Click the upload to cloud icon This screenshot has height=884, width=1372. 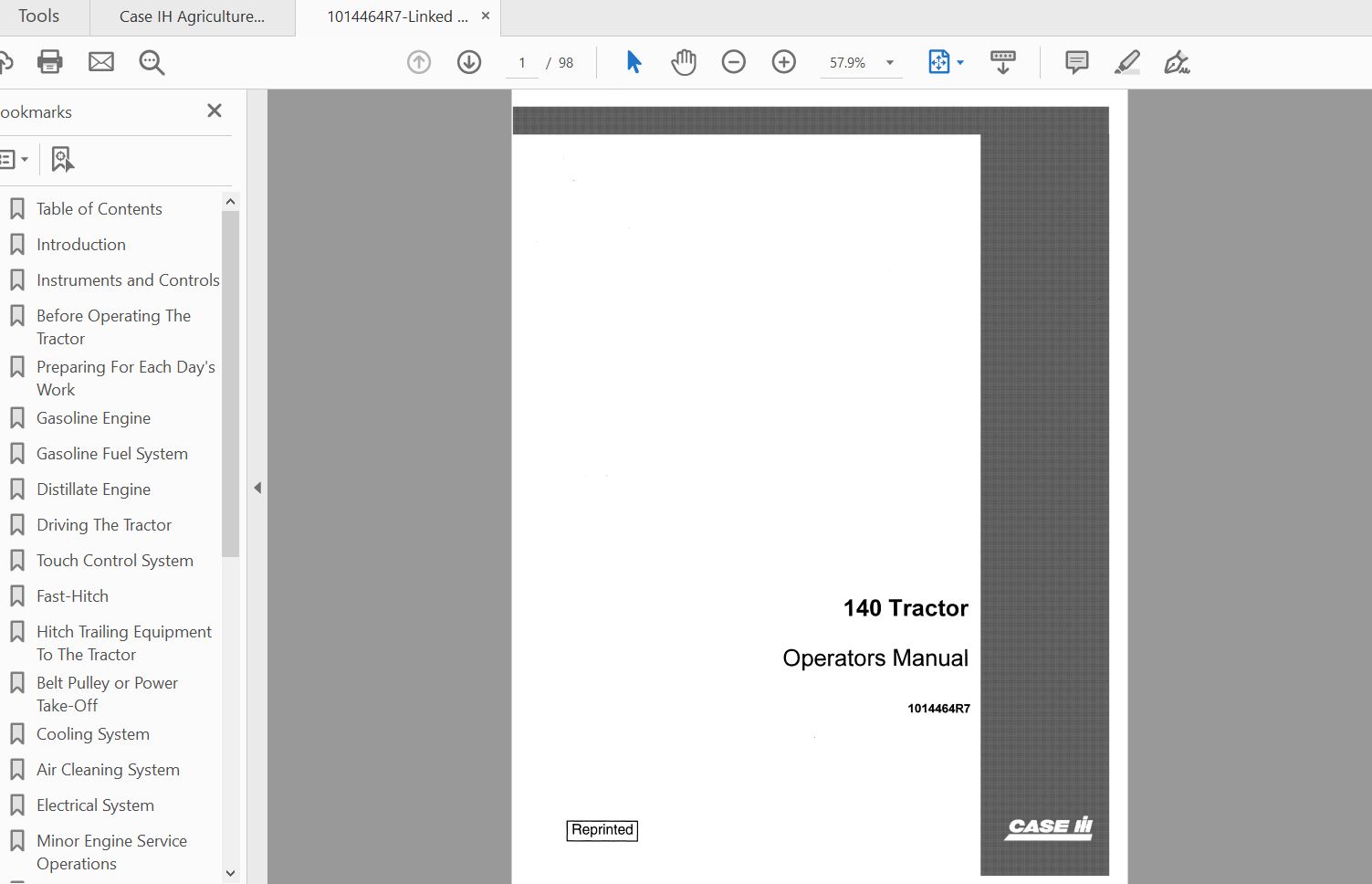[x=5, y=62]
